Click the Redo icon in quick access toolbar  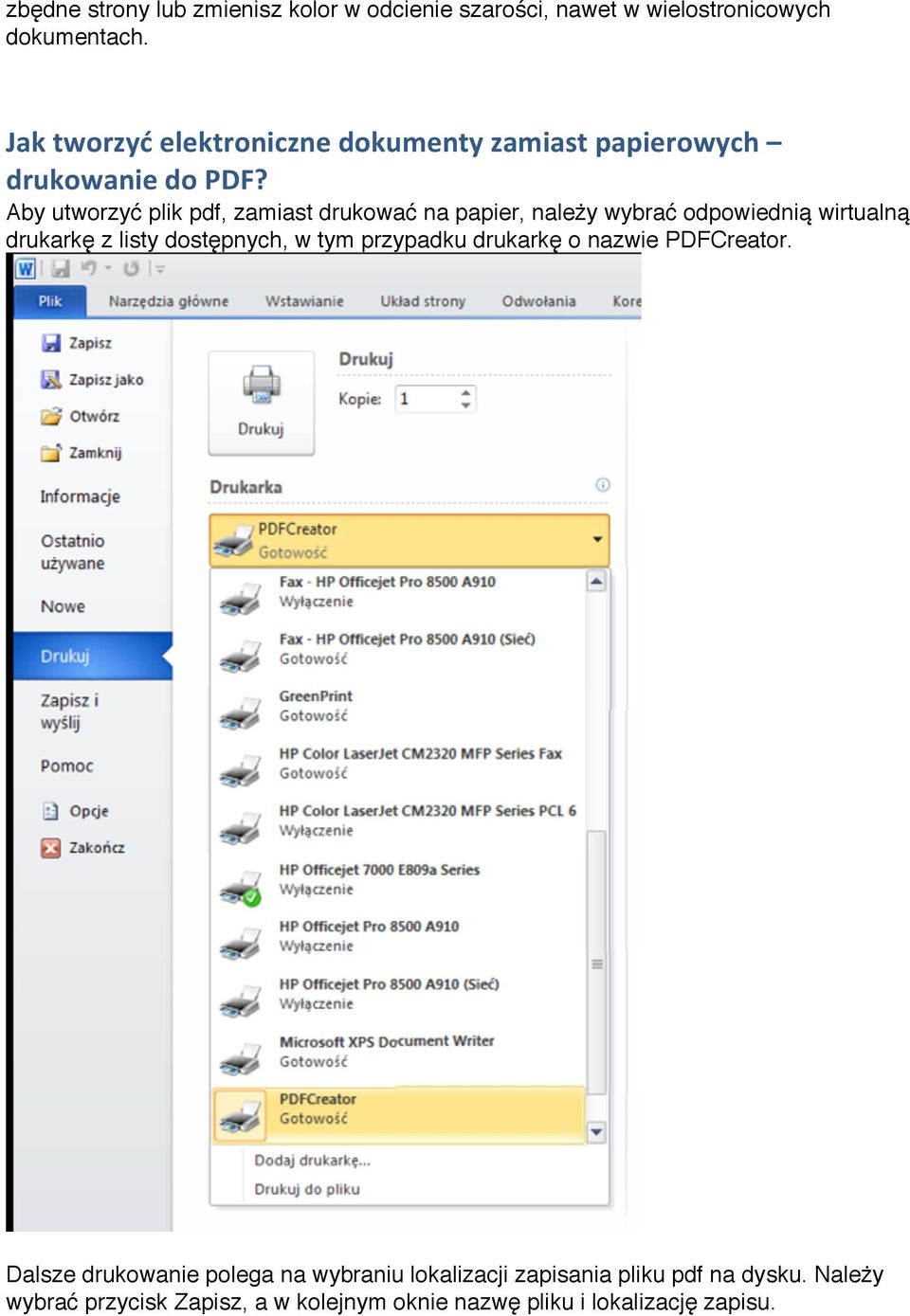click(131, 269)
